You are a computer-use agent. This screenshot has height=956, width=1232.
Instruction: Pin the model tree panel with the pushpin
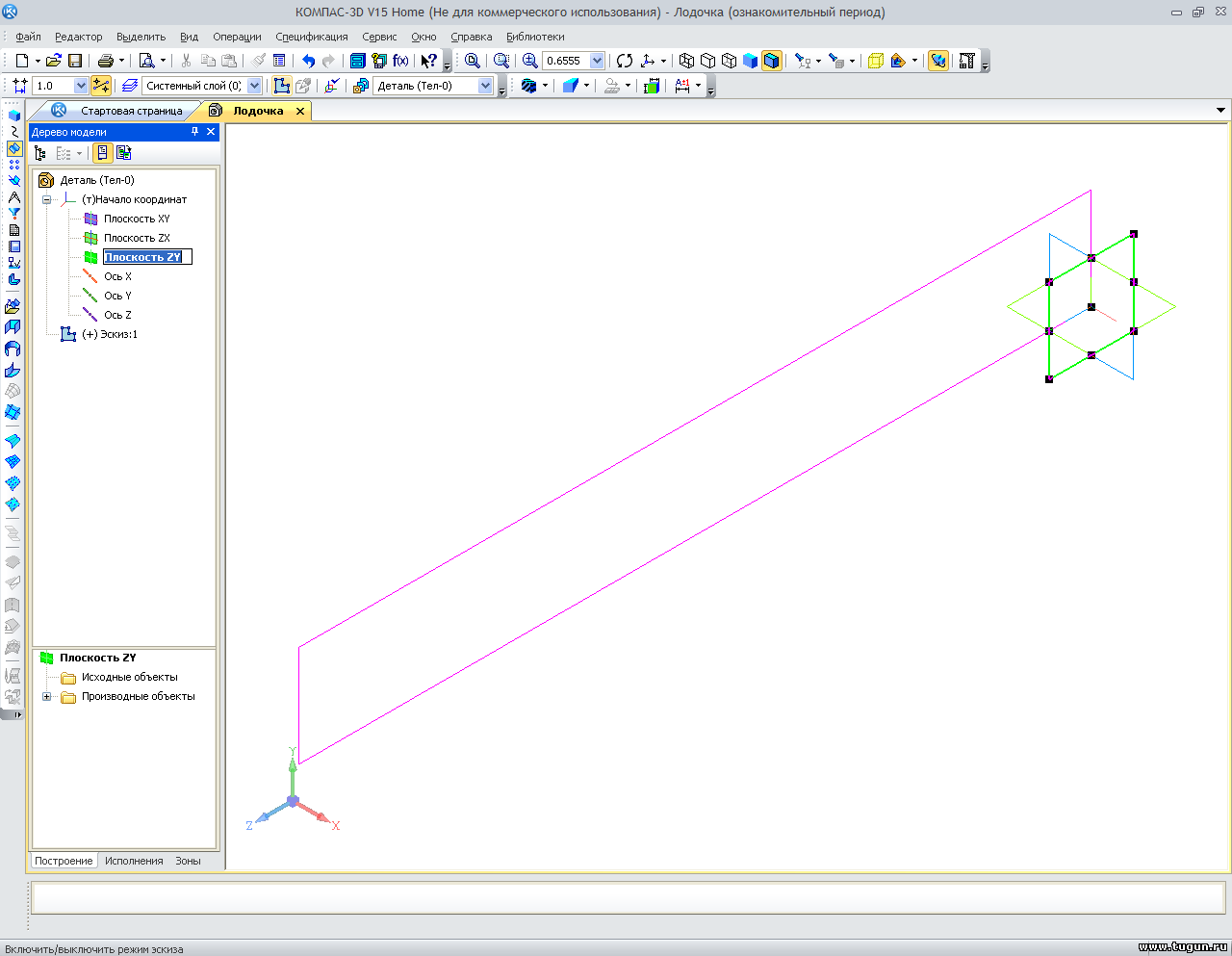(194, 132)
